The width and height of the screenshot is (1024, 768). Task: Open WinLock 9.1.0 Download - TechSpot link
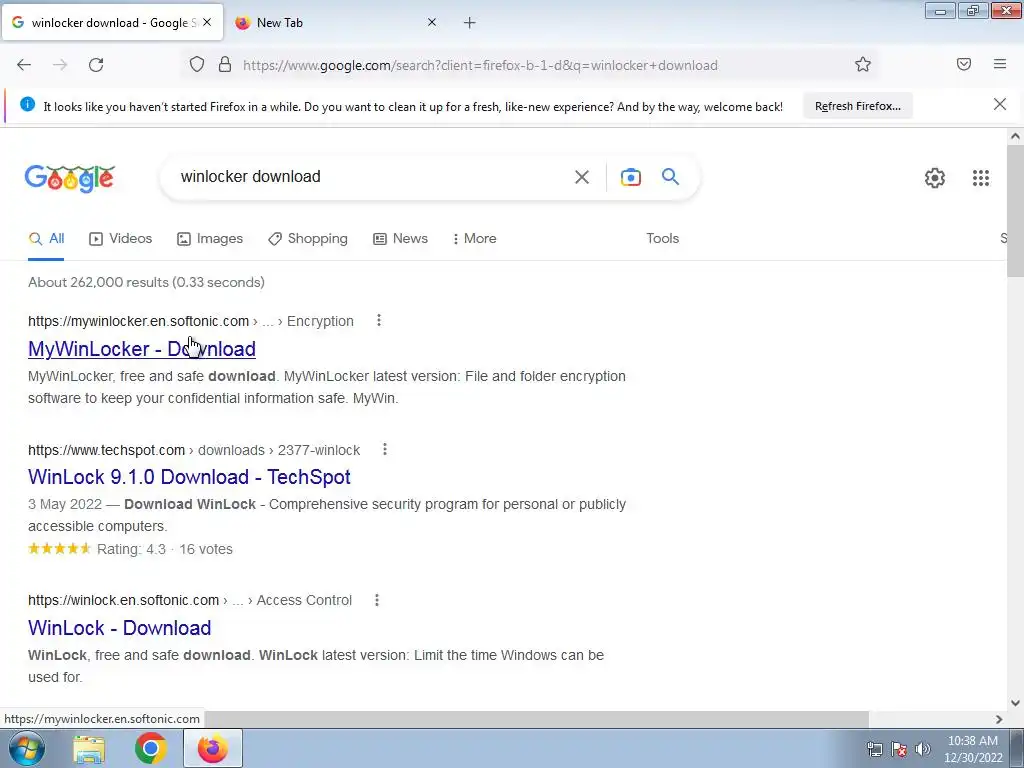pos(189,477)
